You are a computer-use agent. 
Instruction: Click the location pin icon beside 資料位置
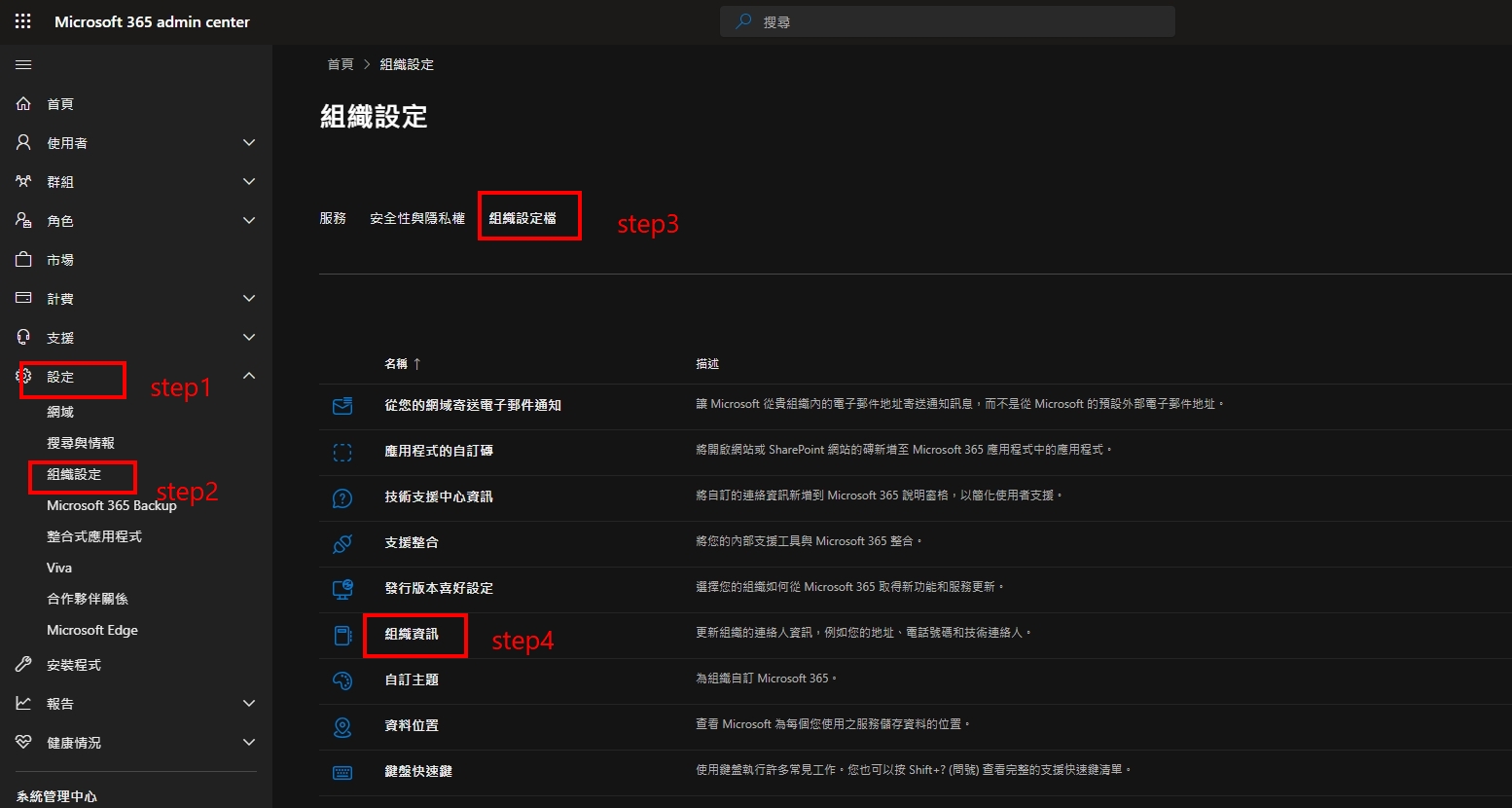pos(342,726)
